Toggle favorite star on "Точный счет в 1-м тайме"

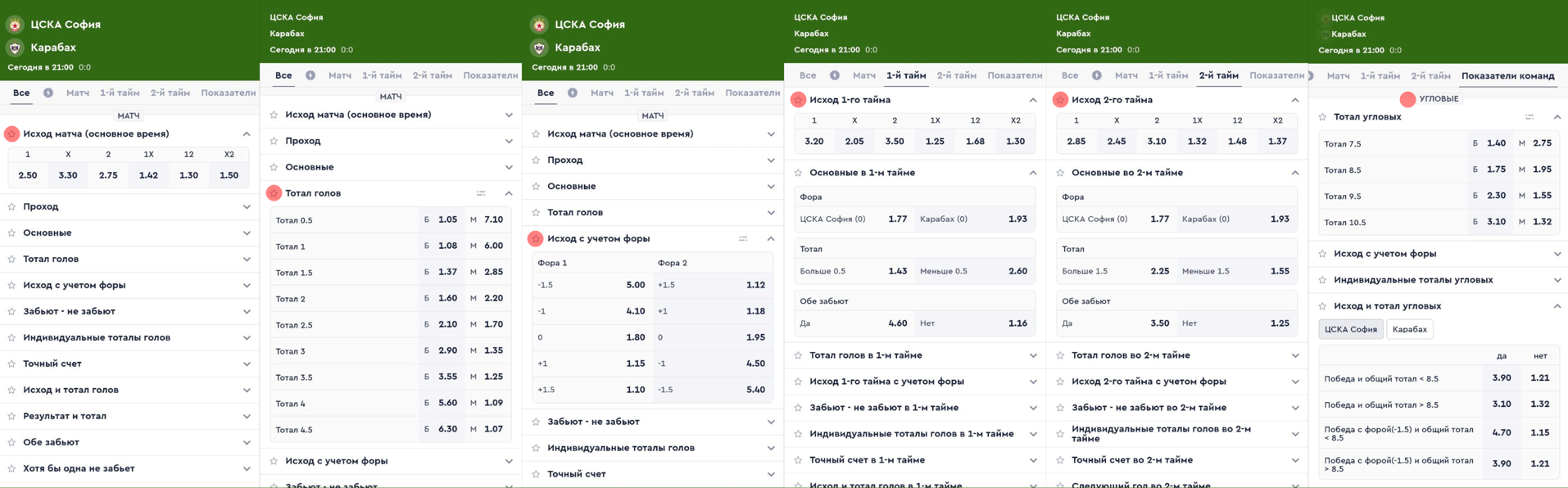coord(798,460)
